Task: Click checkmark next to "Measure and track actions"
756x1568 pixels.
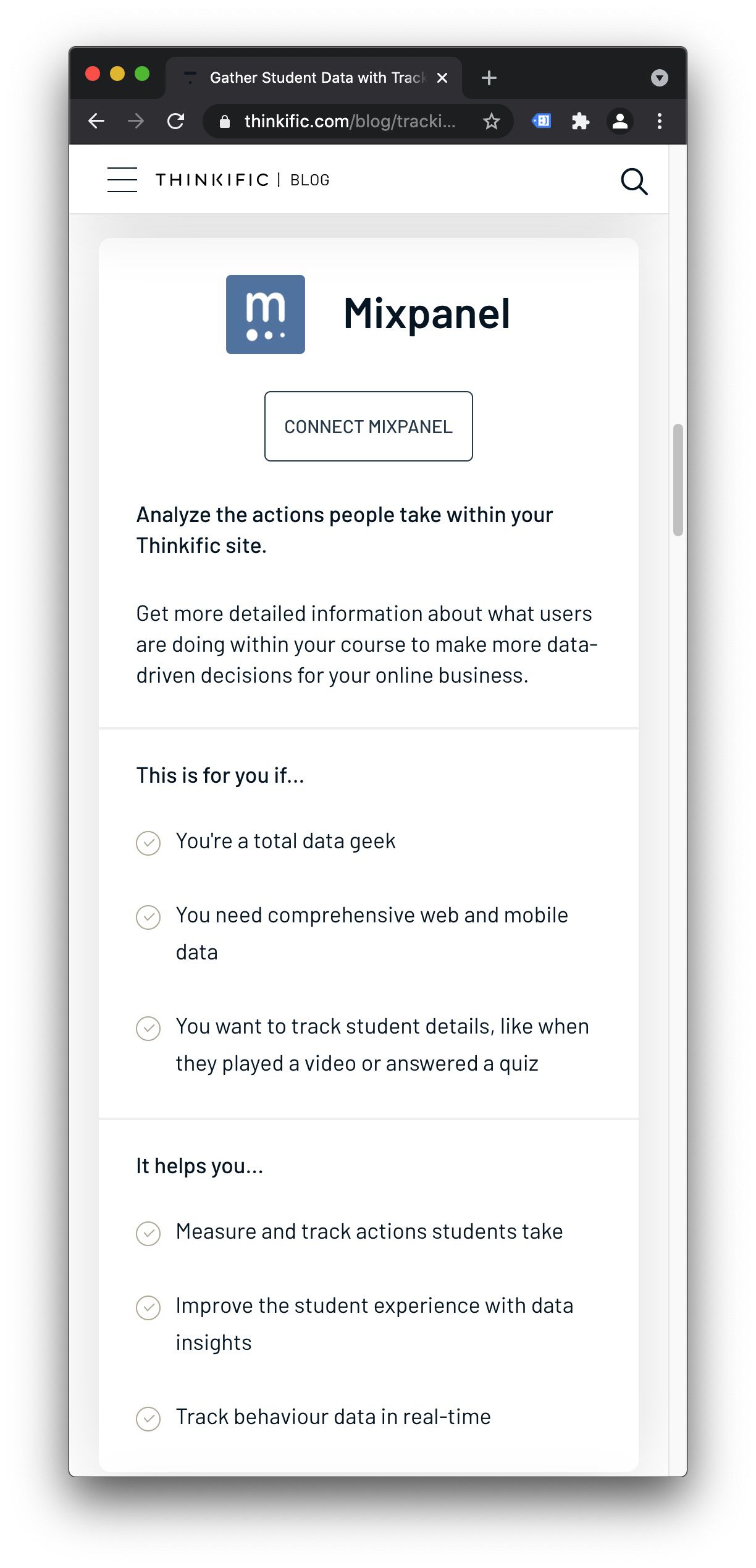Action: [x=148, y=1233]
